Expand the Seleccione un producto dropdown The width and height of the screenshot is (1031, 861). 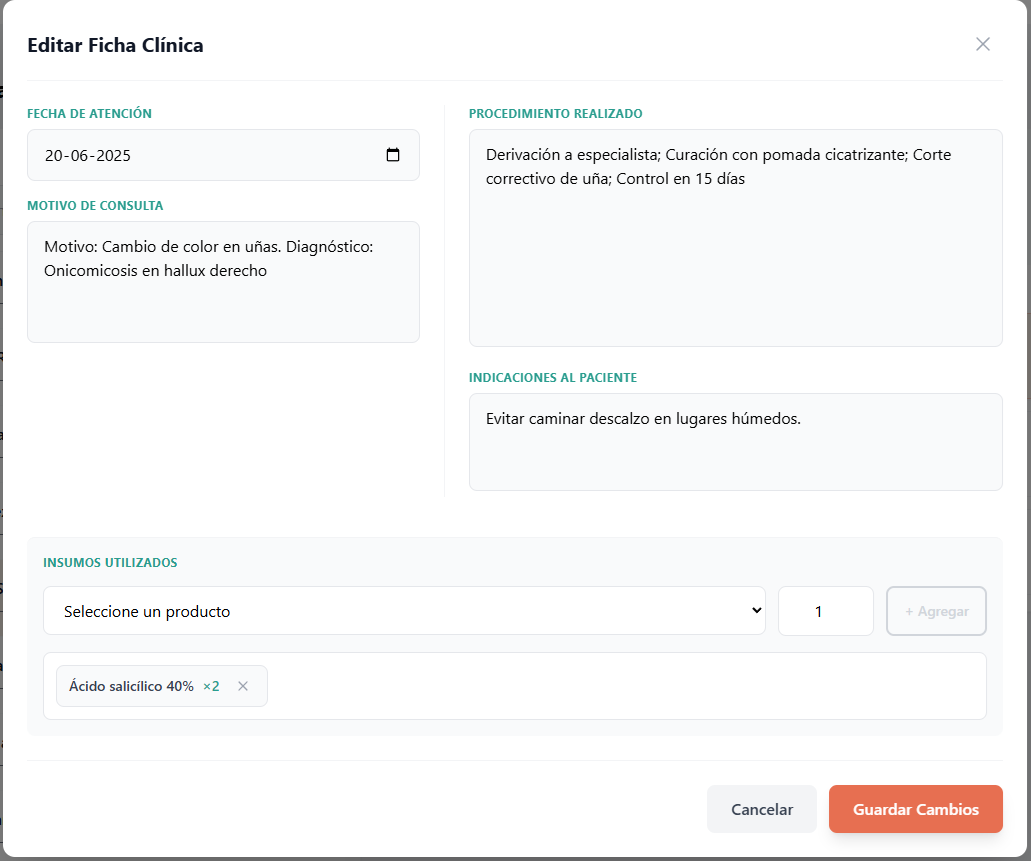404,611
